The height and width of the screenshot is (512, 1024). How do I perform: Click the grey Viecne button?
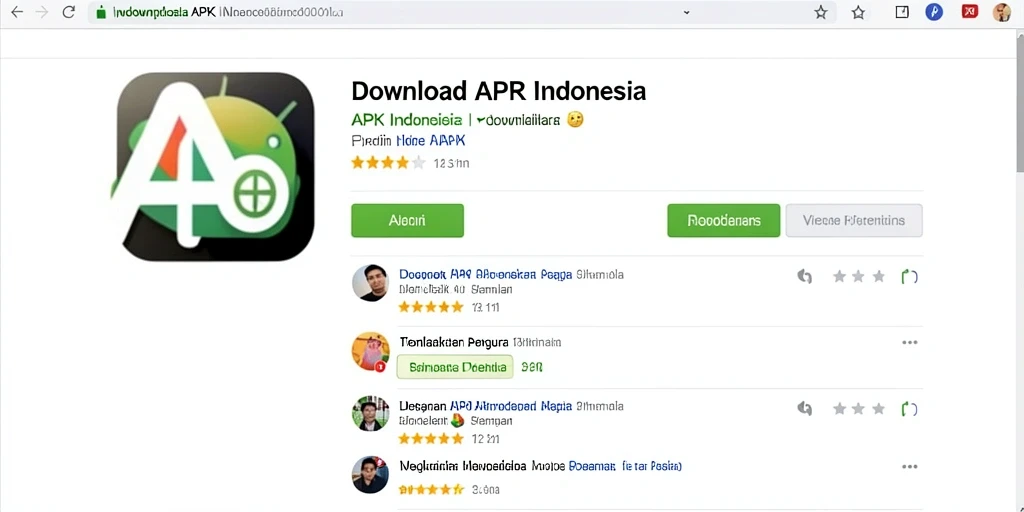coord(854,221)
